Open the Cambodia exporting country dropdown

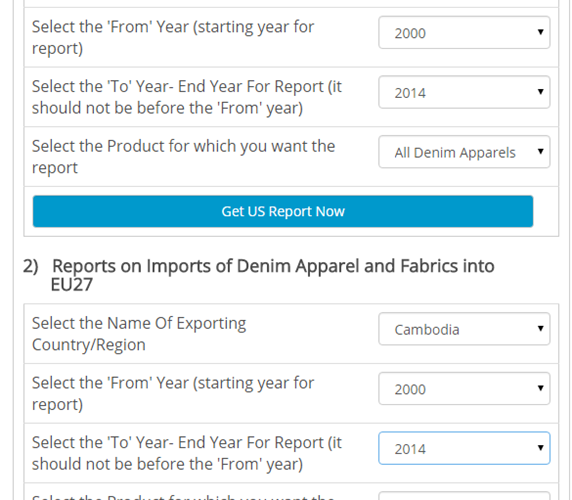464,329
